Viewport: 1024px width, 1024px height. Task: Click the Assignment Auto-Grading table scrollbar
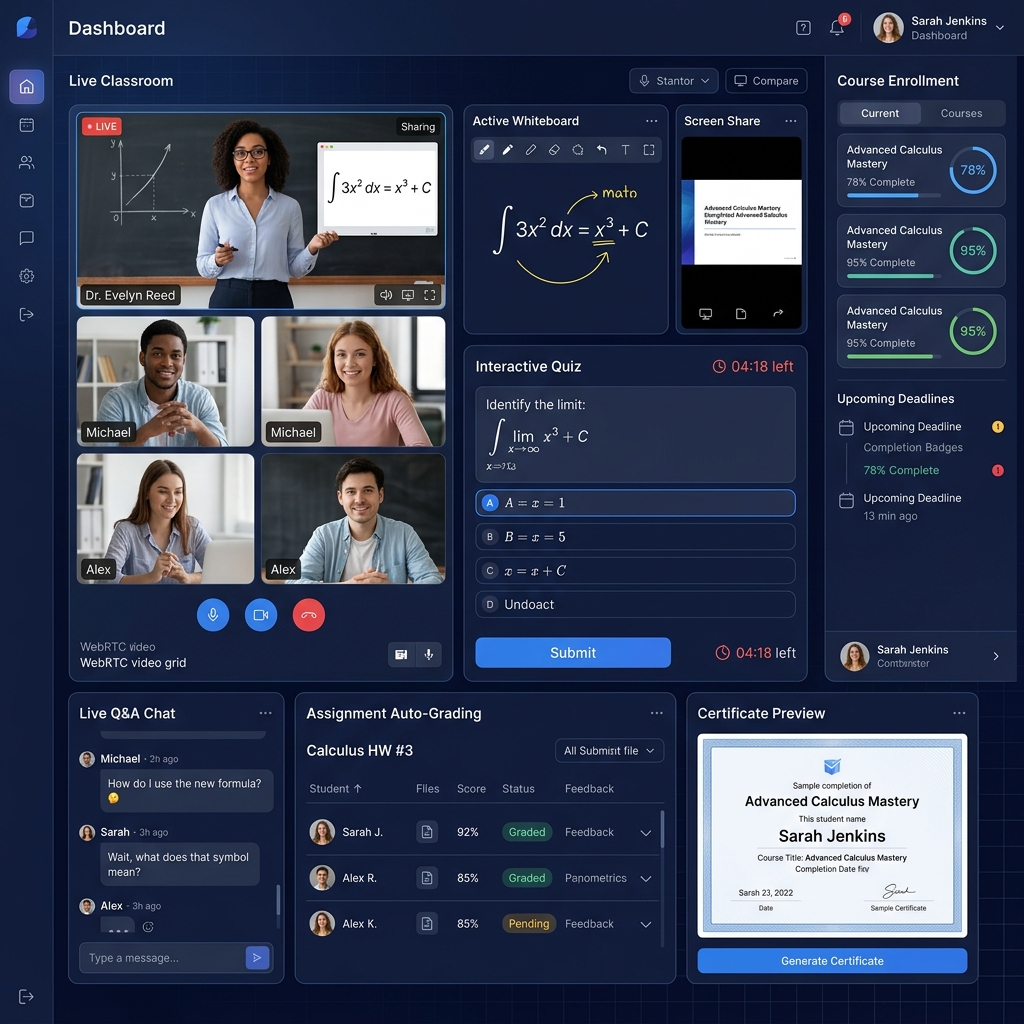pos(662,829)
